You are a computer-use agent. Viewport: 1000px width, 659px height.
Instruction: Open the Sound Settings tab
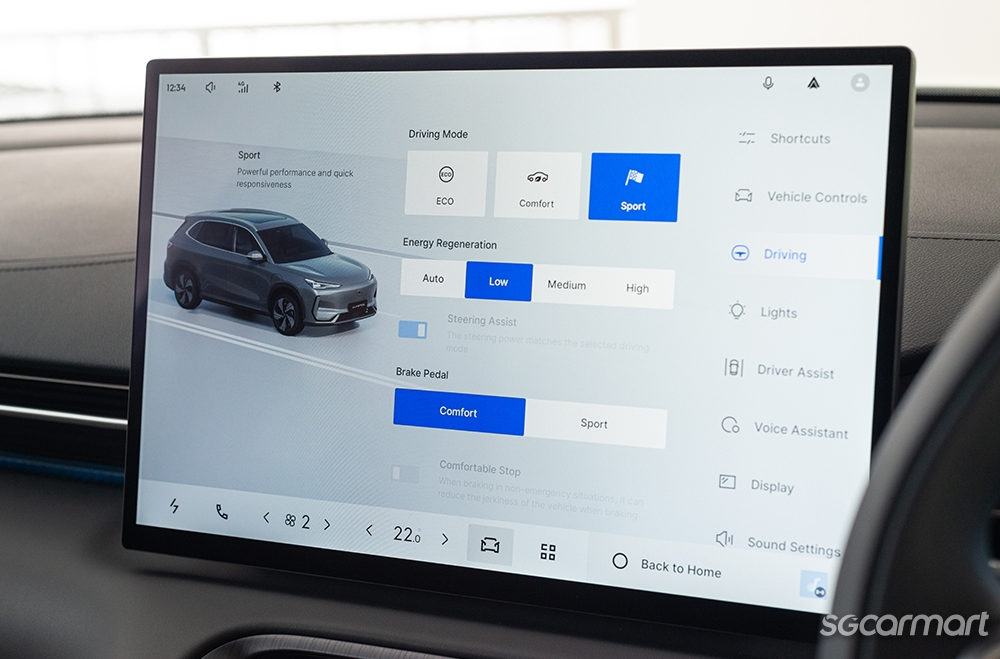779,544
